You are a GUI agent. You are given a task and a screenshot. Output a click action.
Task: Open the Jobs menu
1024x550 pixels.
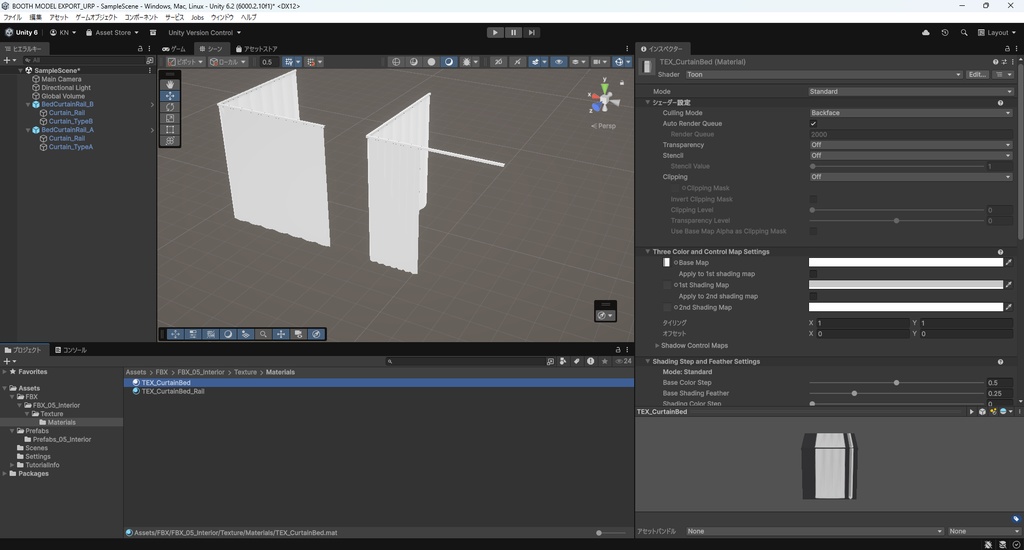(x=197, y=17)
